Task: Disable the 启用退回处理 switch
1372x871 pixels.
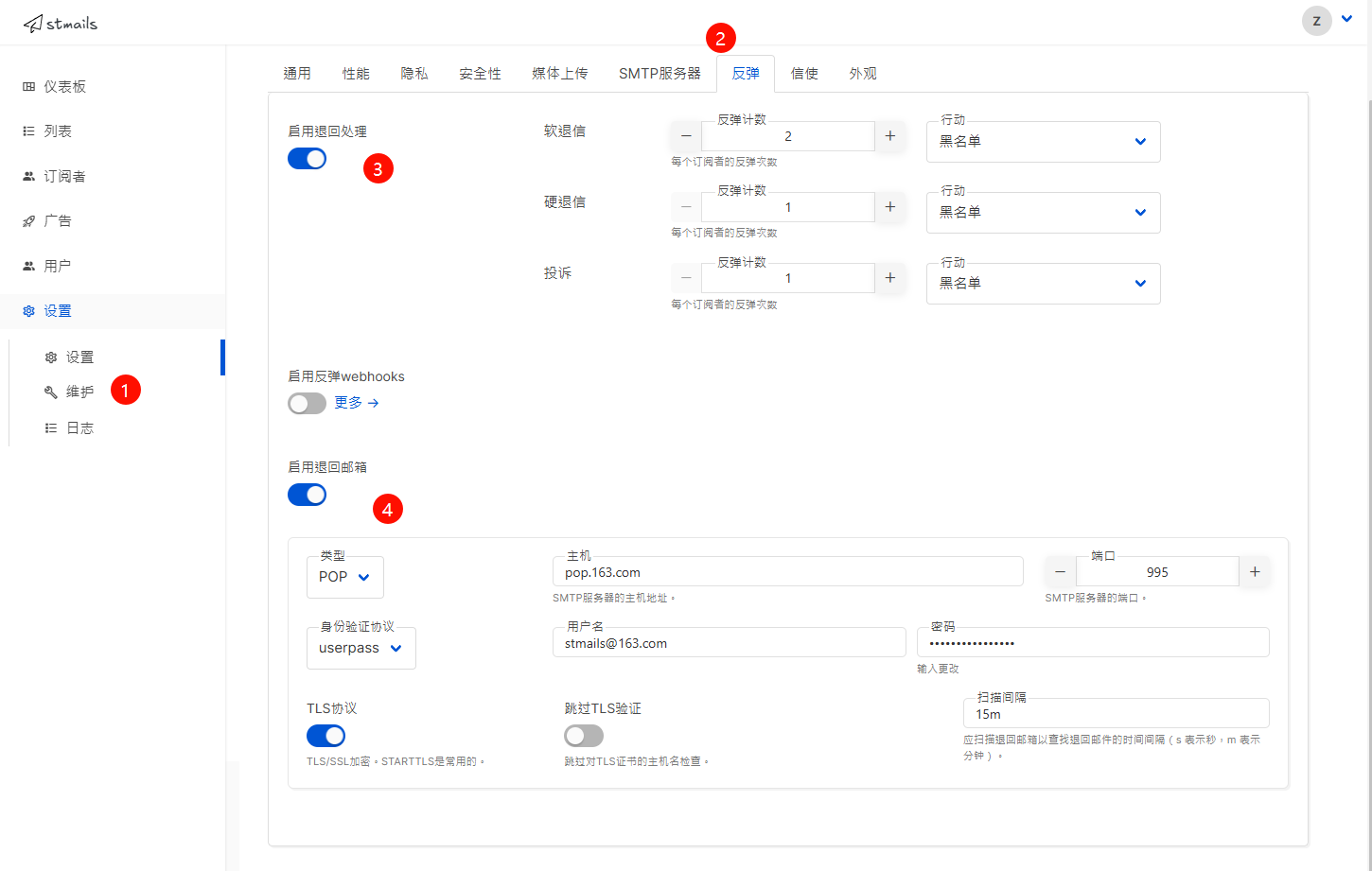Action: point(307,158)
